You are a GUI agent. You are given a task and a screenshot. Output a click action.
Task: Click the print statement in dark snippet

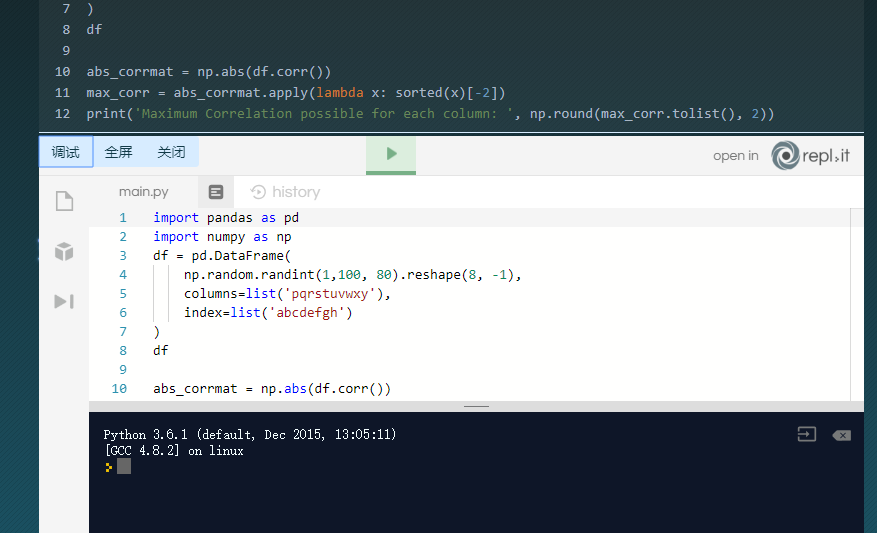pos(430,114)
